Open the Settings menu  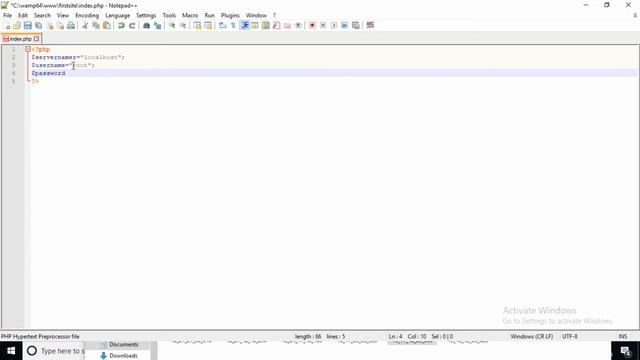146,15
